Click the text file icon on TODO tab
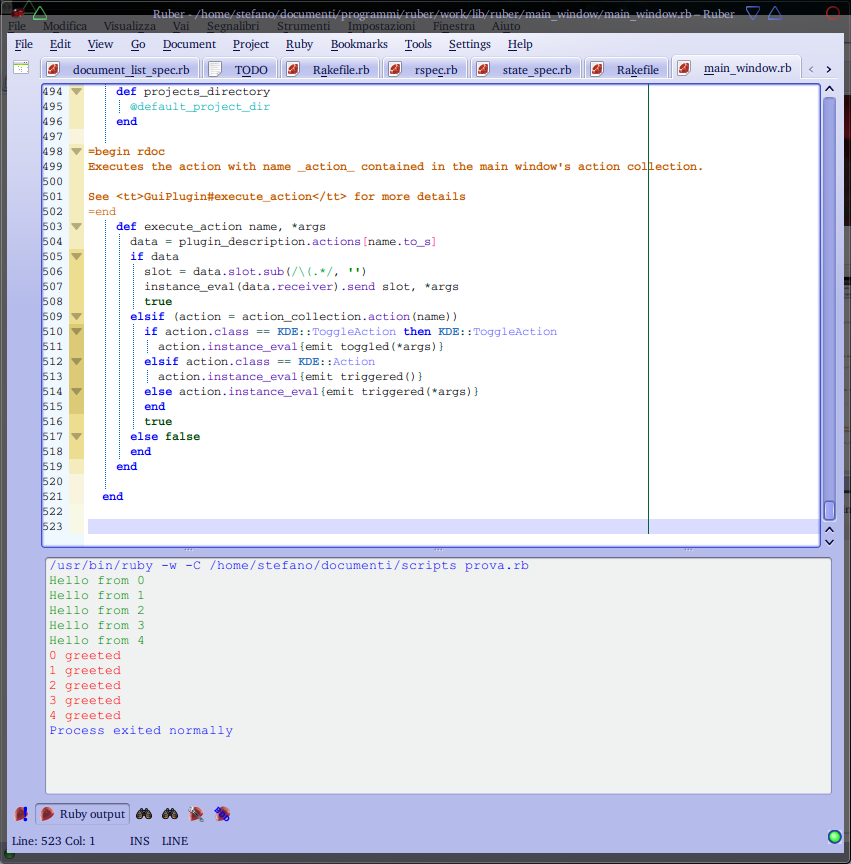Image resolution: width=851 pixels, height=864 pixels. [216, 69]
